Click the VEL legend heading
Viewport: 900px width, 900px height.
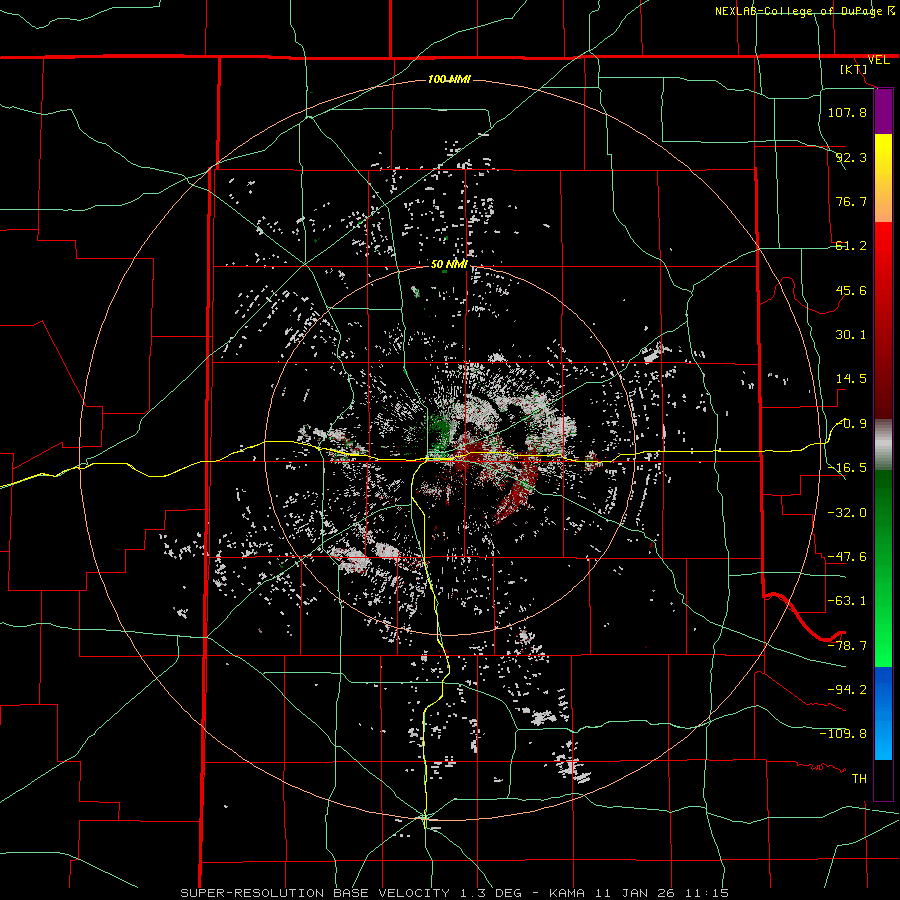pos(878,60)
